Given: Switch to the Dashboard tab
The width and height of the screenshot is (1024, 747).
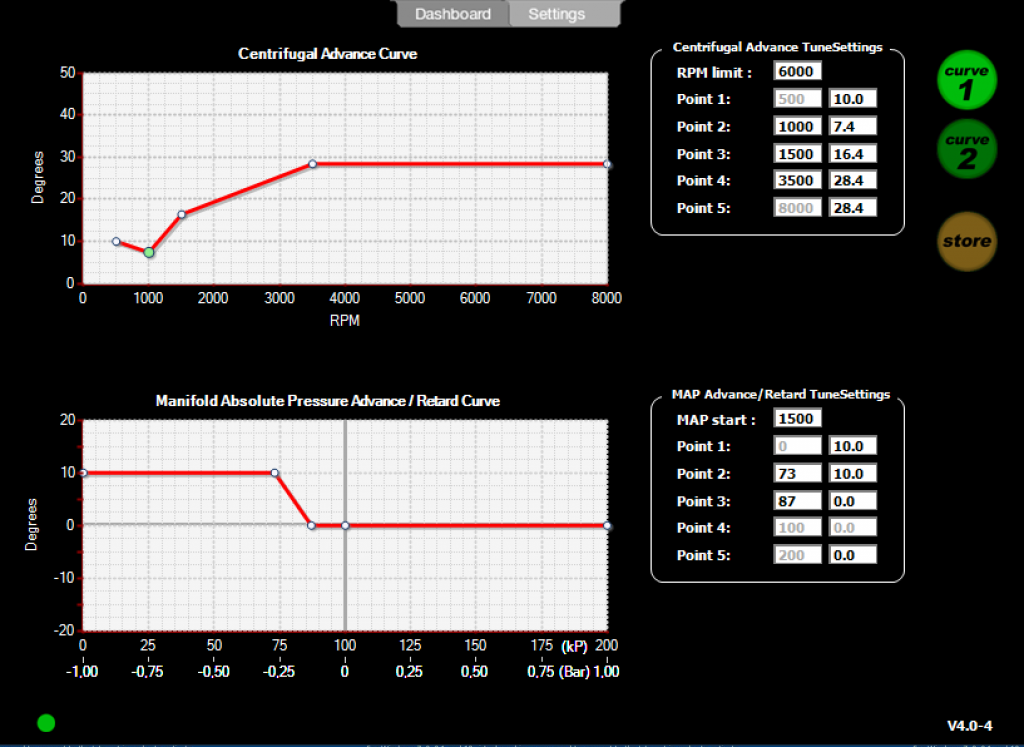Looking at the screenshot, I should point(453,14).
